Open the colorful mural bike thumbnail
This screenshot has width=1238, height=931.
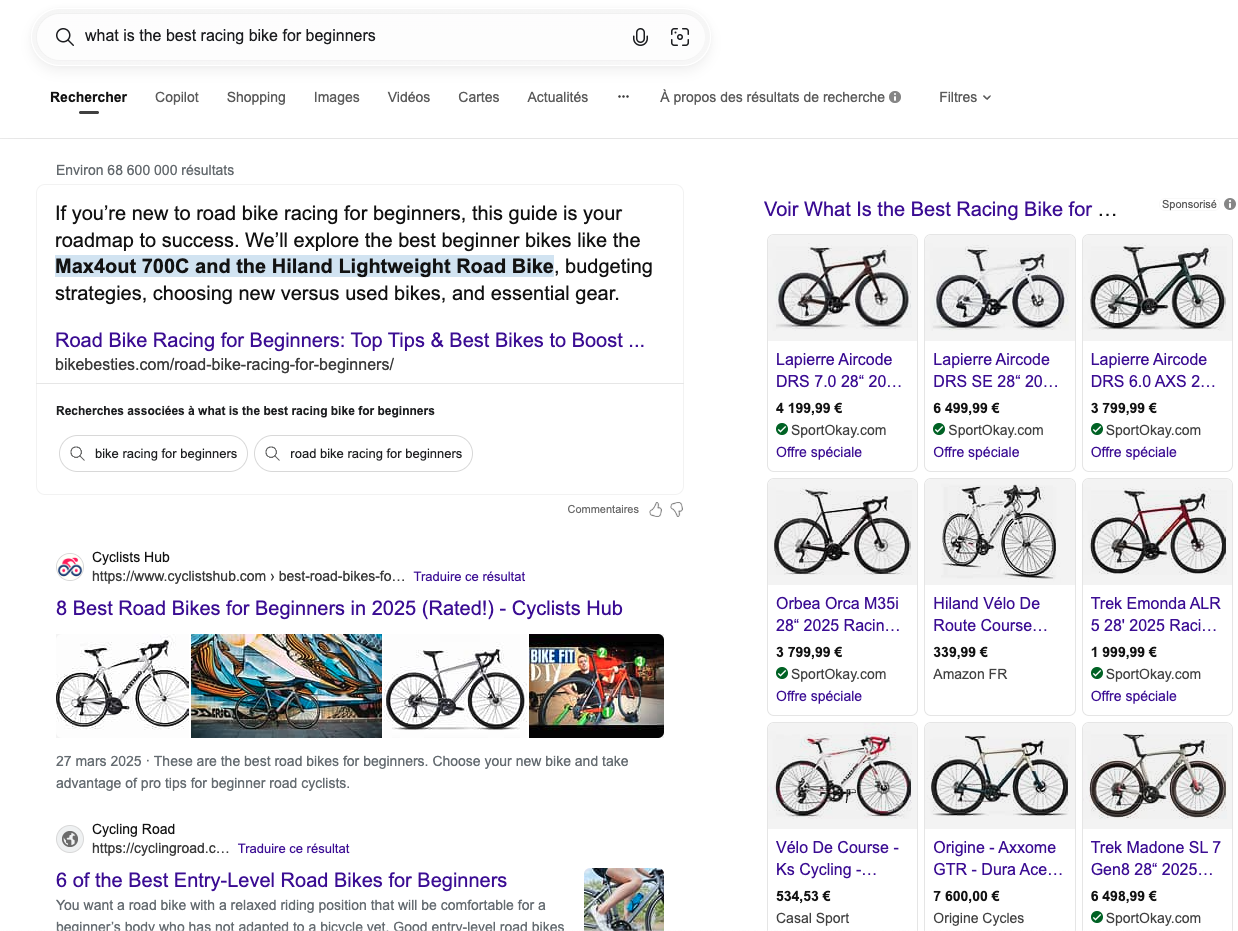click(286, 686)
